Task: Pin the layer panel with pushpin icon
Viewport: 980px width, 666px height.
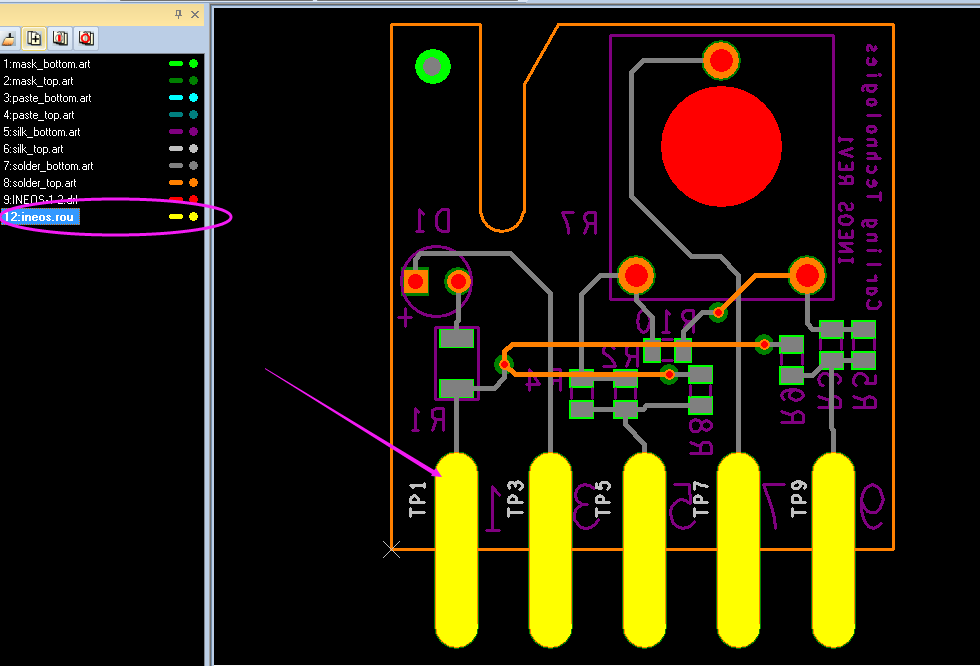Action: tap(178, 14)
